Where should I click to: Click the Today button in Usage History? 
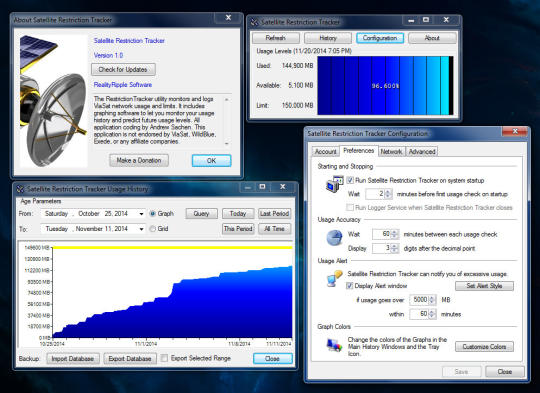coord(238,214)
